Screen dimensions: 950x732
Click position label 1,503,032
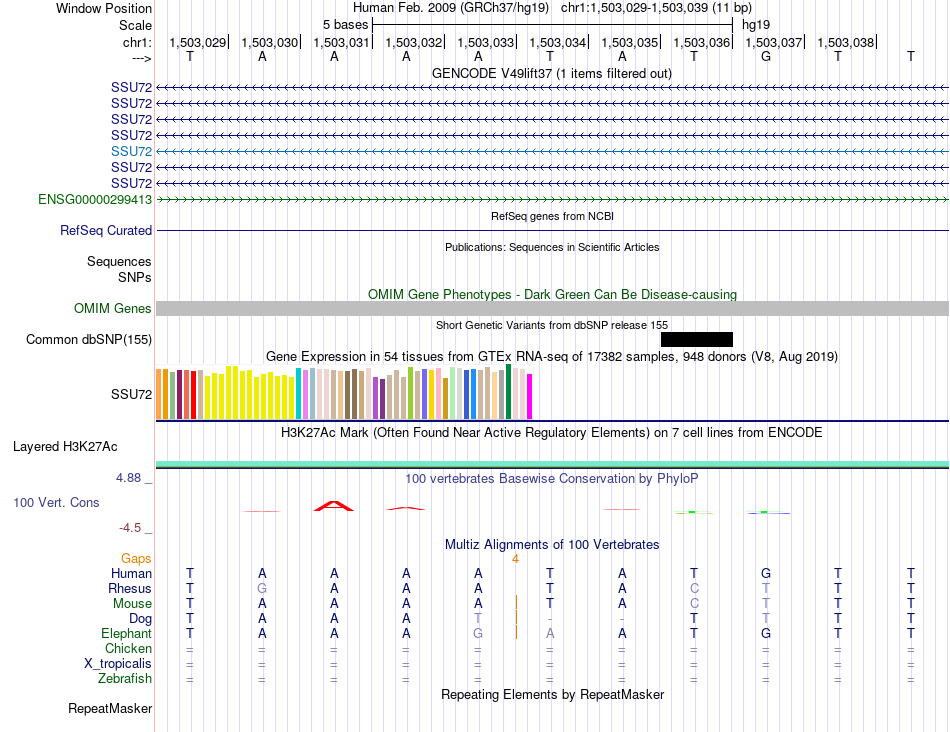tap(414, 42)
